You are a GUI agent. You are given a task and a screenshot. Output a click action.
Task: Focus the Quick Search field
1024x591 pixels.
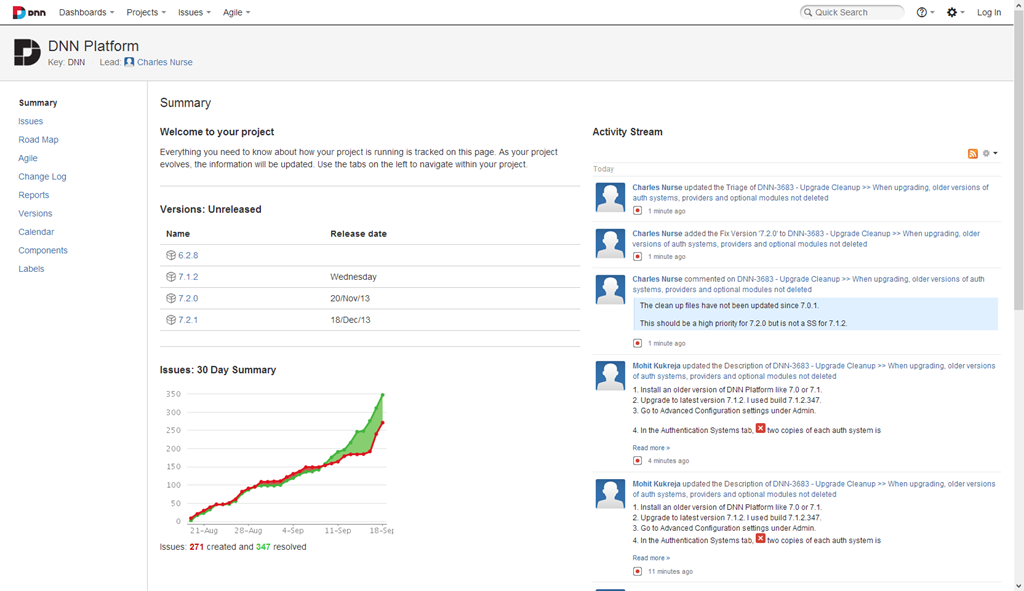852,12
